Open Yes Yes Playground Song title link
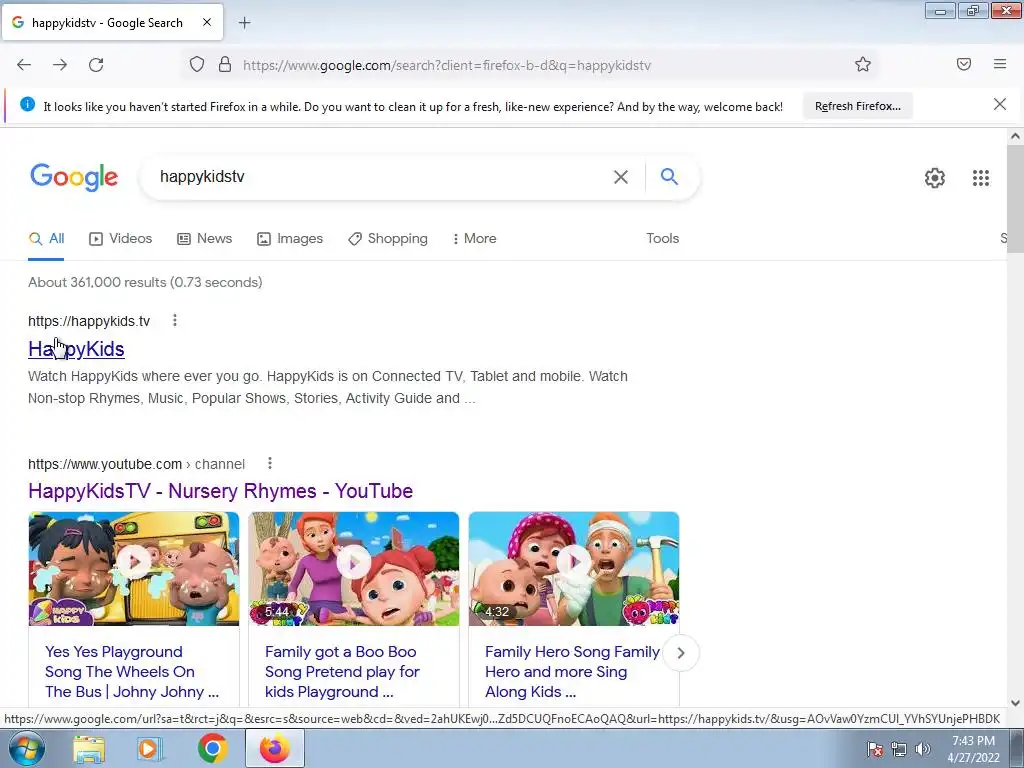The width and height of the screenshot is (1024, 768). click(132, 671)
